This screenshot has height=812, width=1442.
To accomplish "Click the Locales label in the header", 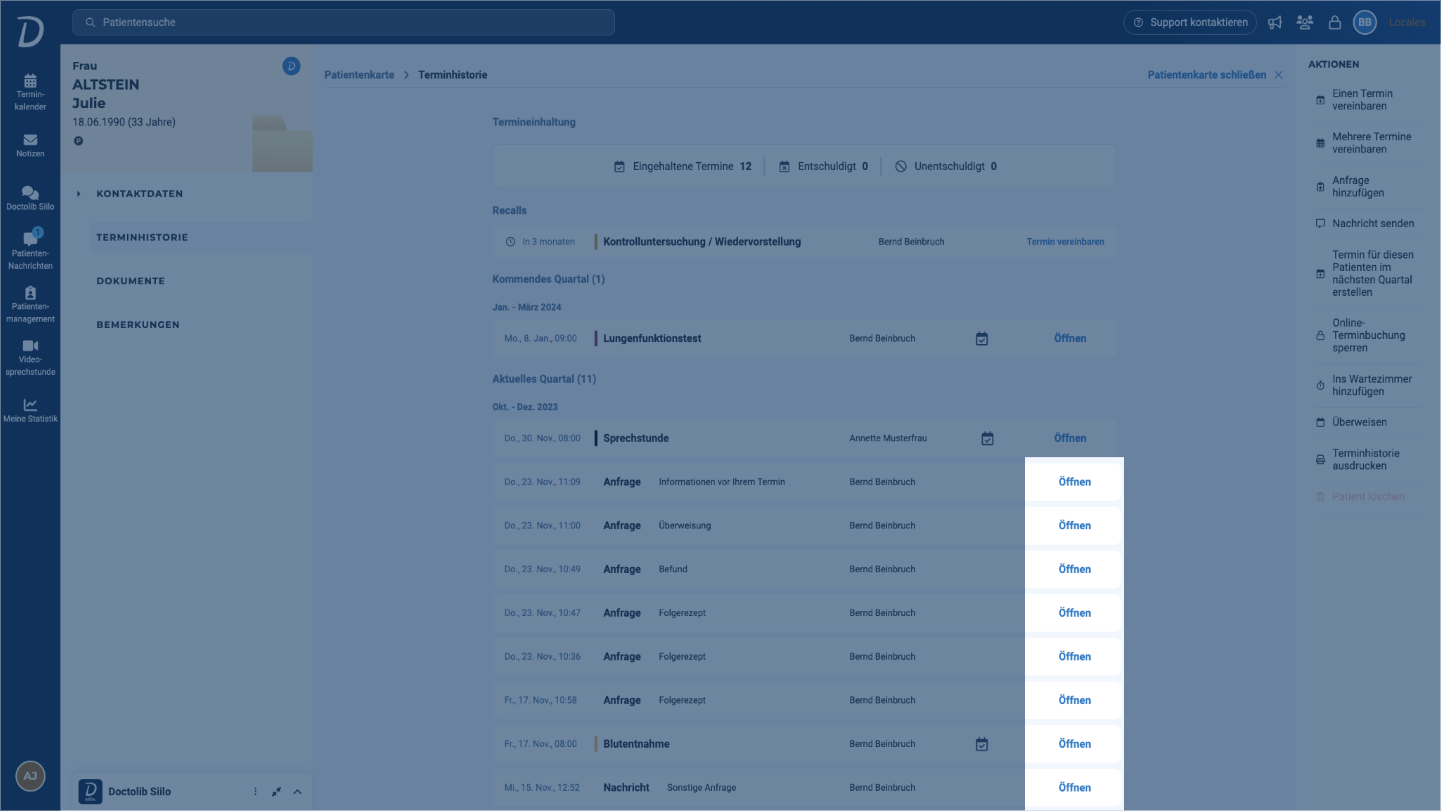I will click(x=1407, y=22).
